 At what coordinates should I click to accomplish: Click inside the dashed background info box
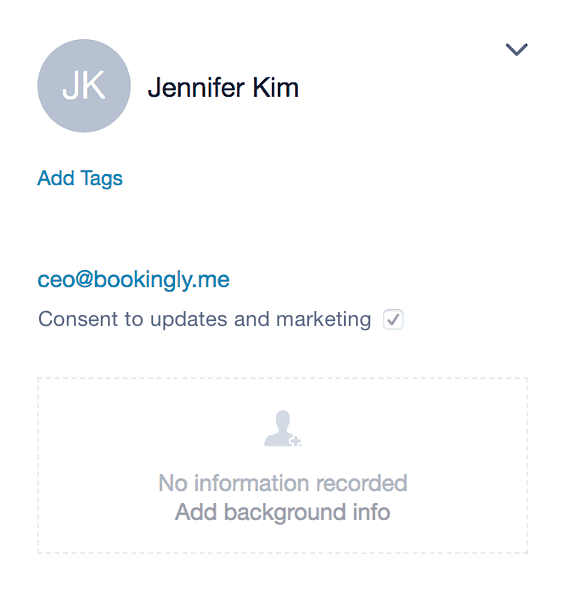click(x=283, y=465)
